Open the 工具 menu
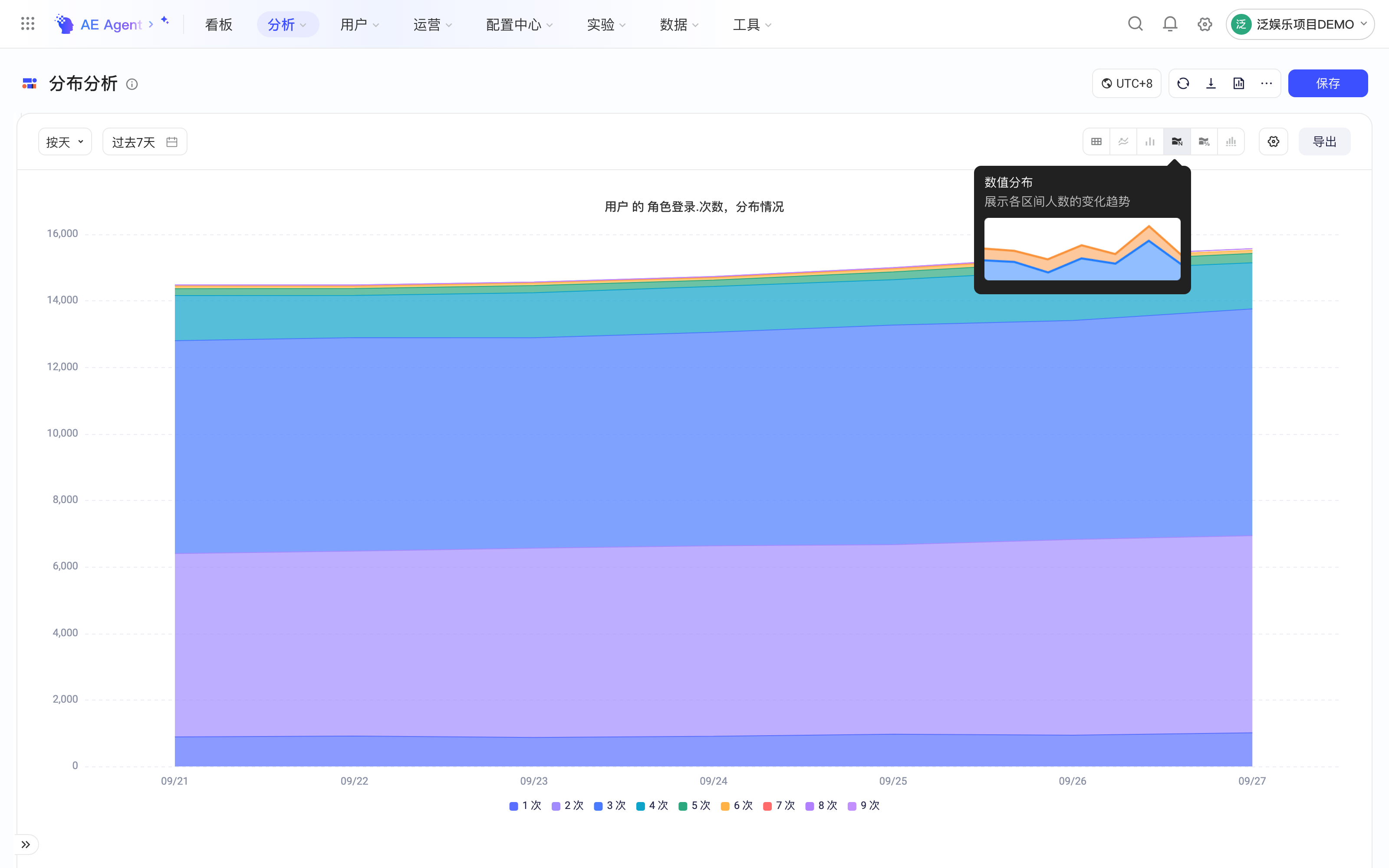This screenshot has width=1389, height=868. click(x=753, y=24)
